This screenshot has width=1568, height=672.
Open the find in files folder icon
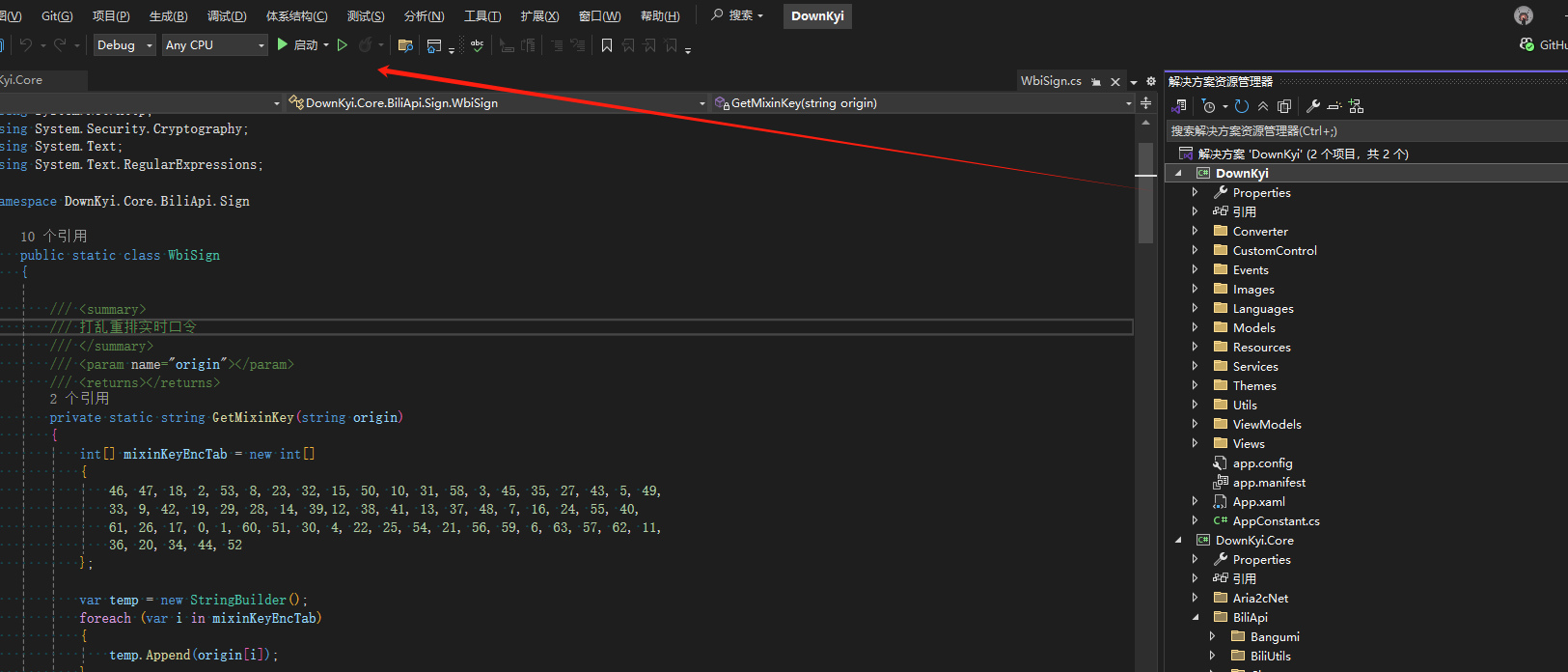(405, 45)
